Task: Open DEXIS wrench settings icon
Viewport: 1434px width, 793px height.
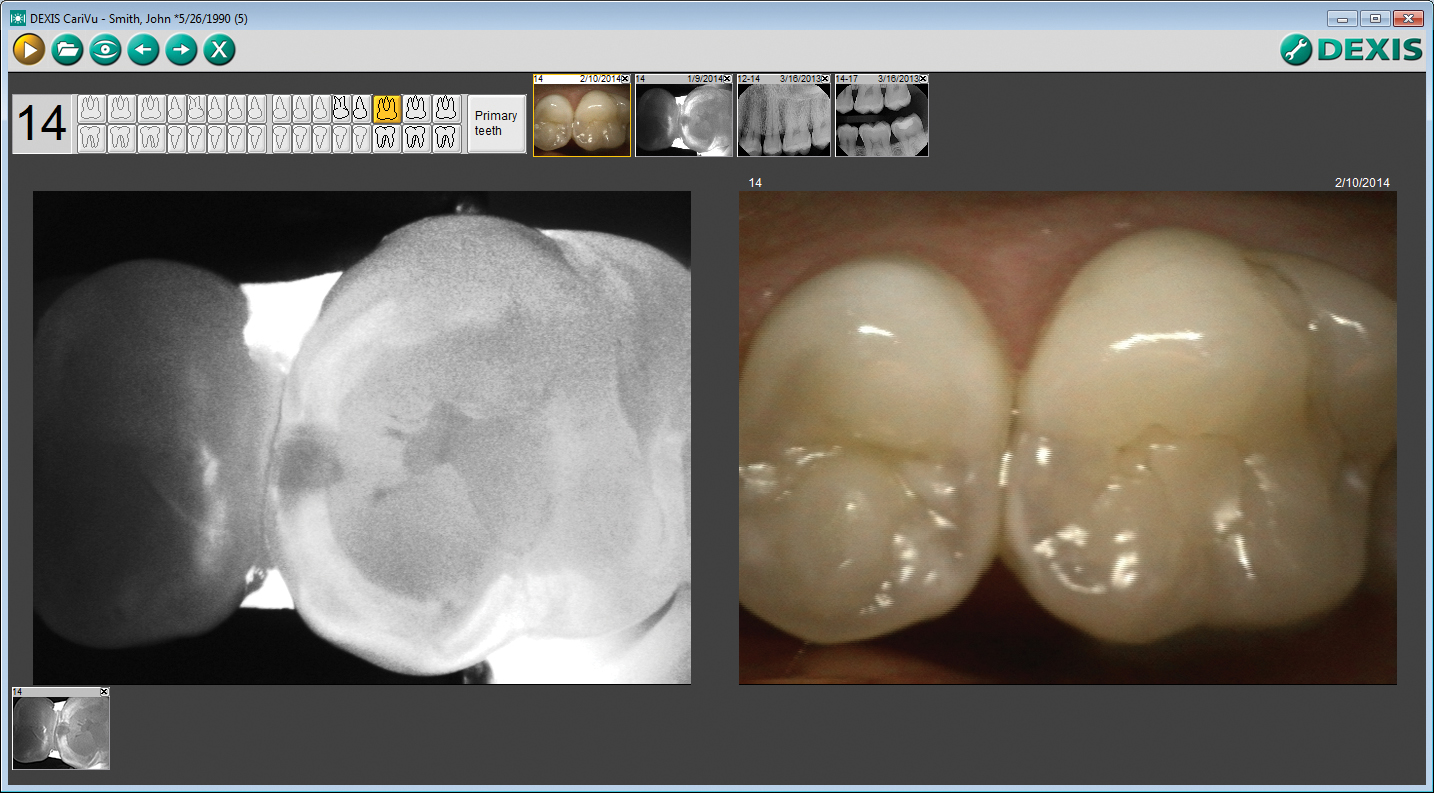Action: click(1296, 49)
